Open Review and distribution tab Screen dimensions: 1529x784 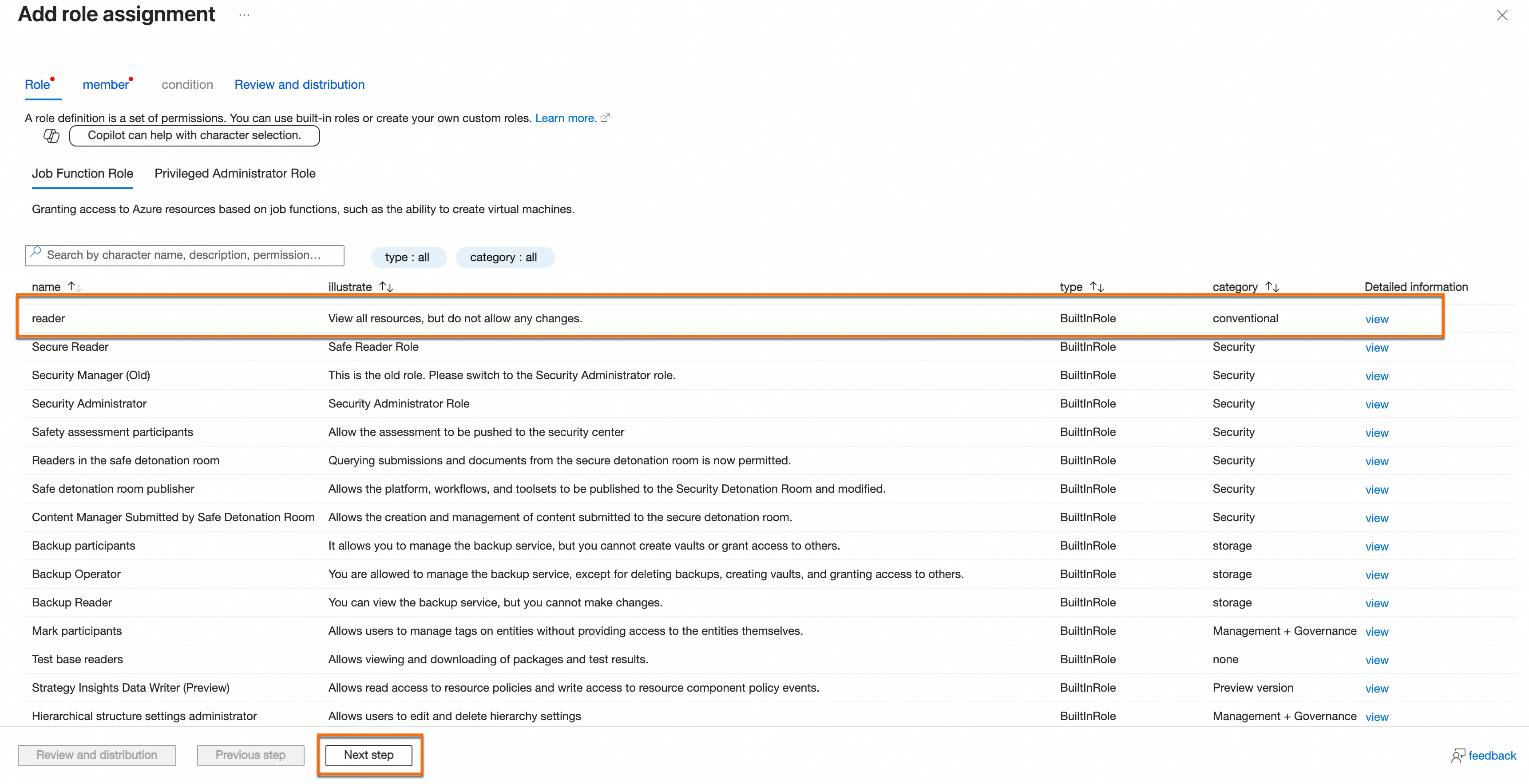coord(299,84)
